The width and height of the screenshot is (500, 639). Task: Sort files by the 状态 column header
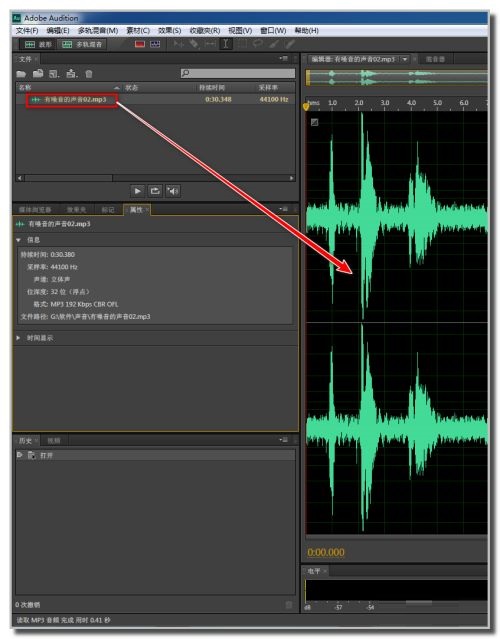click(131, 88)
